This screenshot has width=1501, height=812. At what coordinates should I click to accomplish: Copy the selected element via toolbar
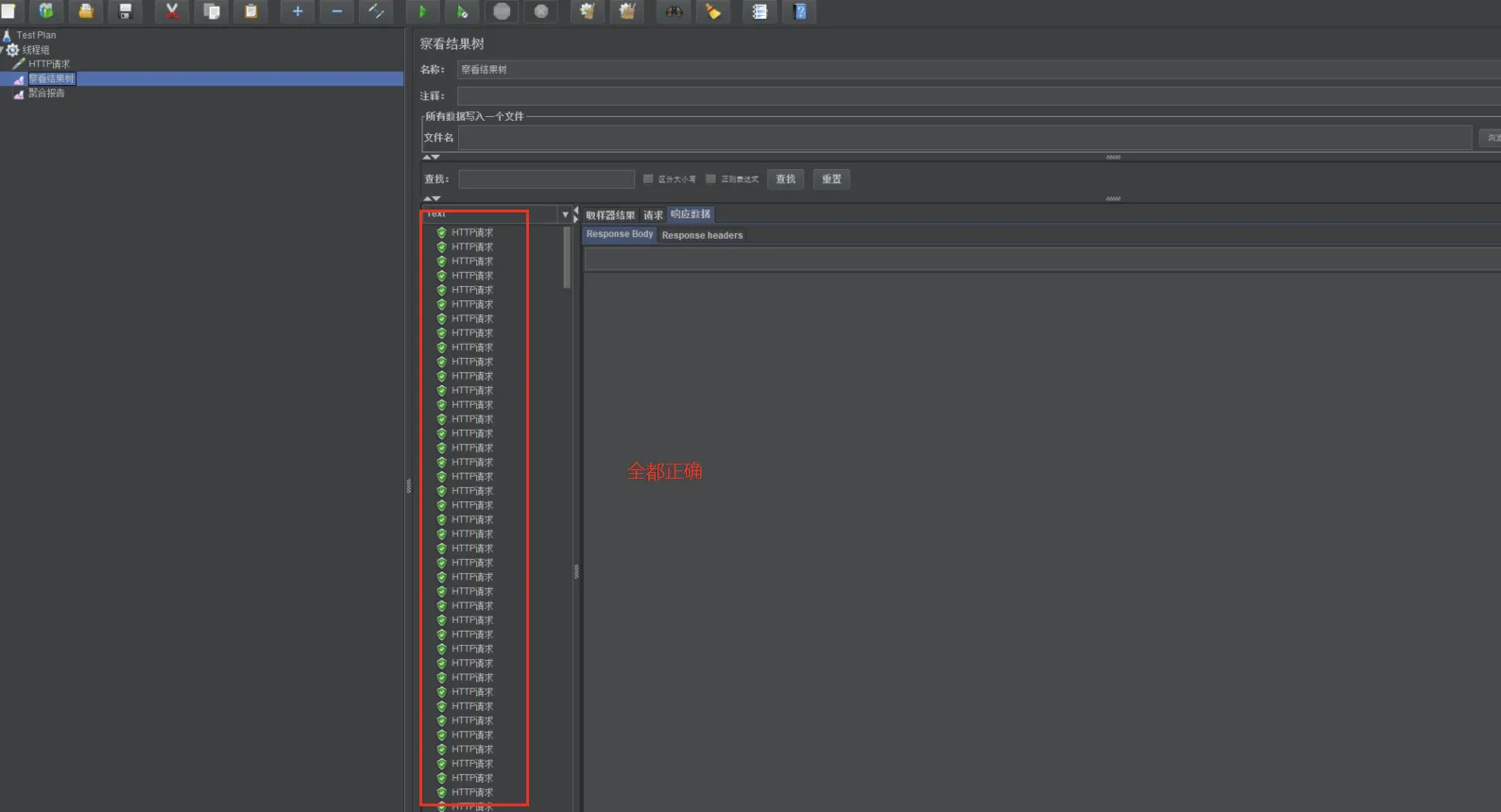click(212, 11)
